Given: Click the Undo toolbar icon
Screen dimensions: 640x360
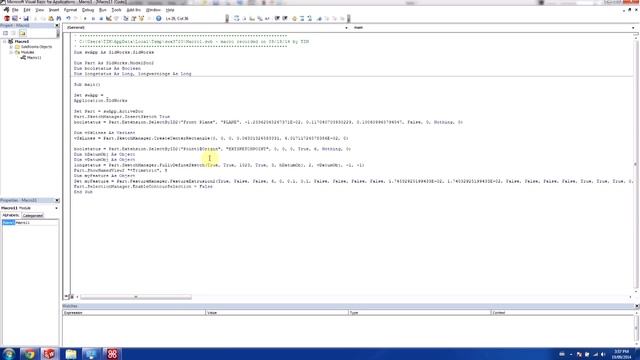Looking at the screenshot, I should [x=69, y=18].
